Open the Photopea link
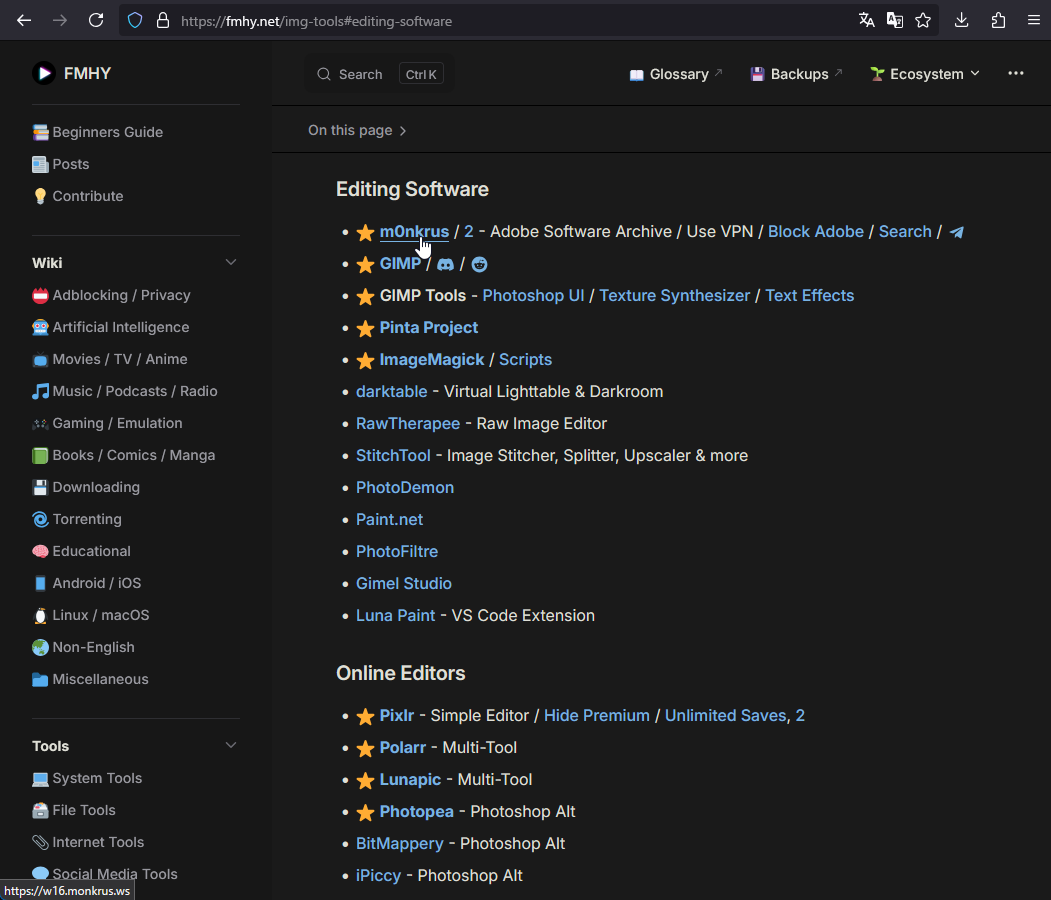This screenshot has height=900, width=1051. coord(416,812)
